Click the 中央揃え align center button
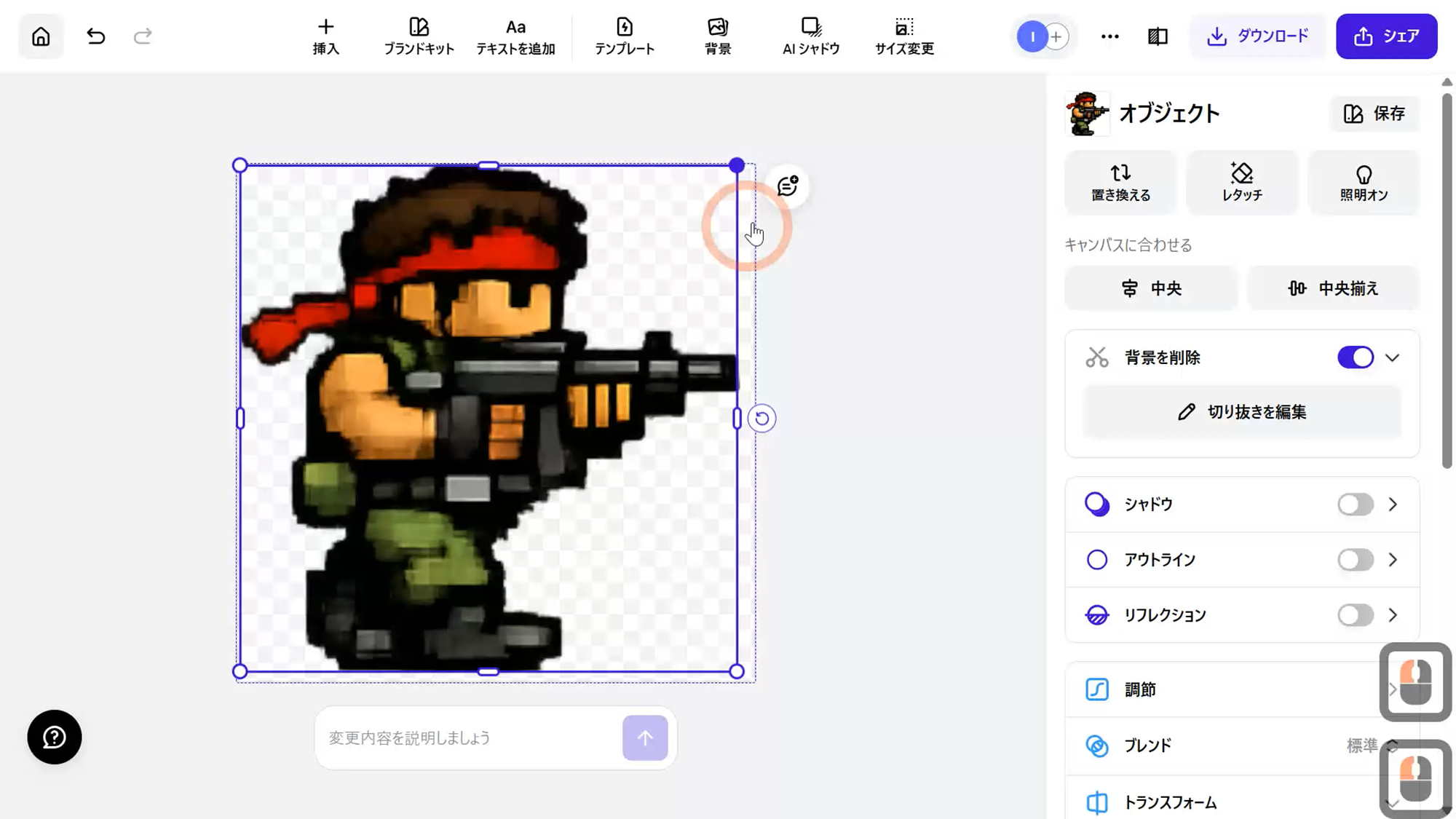1456x819 pixels. pos(1334,288)
